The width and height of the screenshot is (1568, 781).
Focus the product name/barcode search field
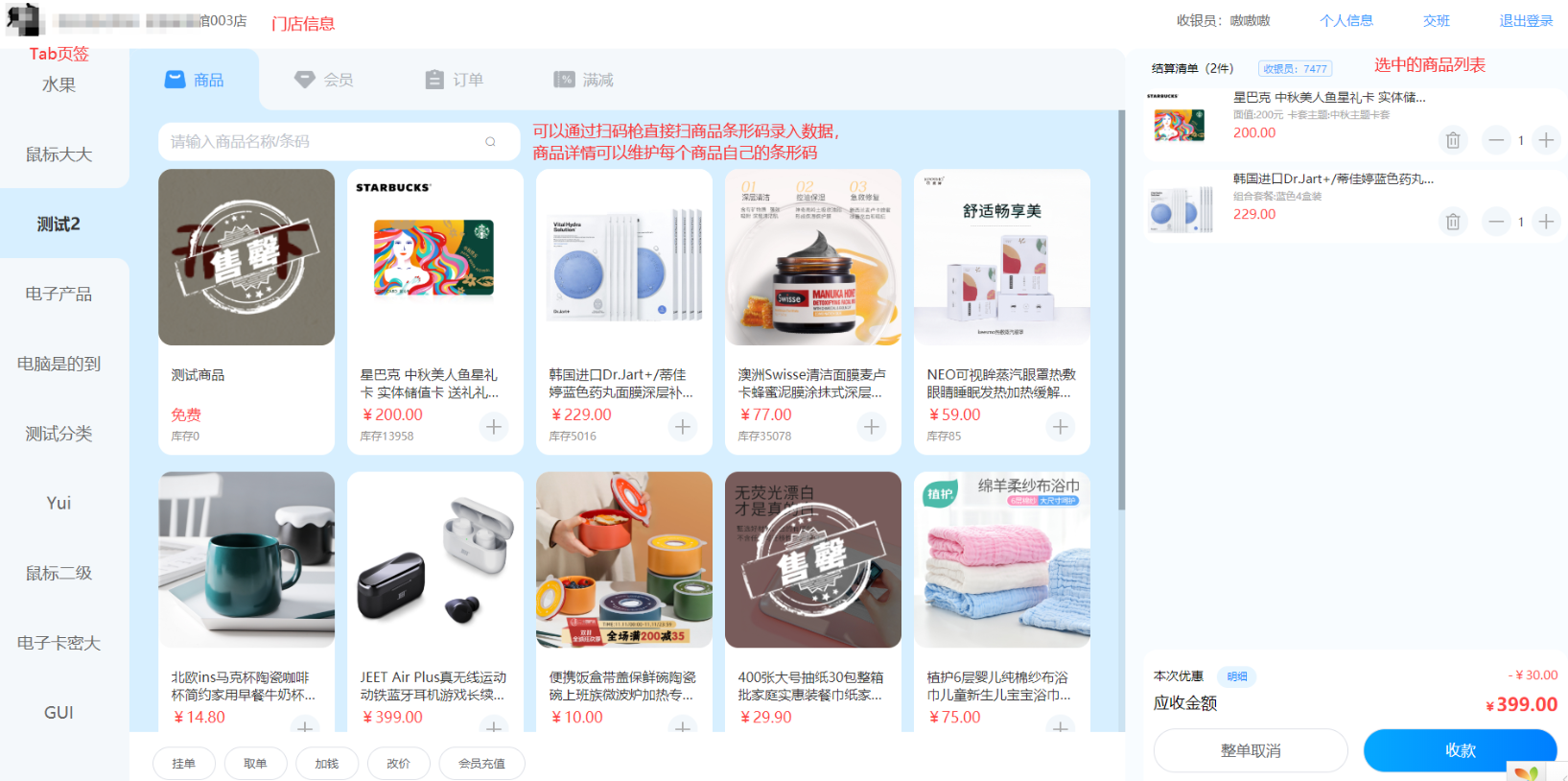339,142
